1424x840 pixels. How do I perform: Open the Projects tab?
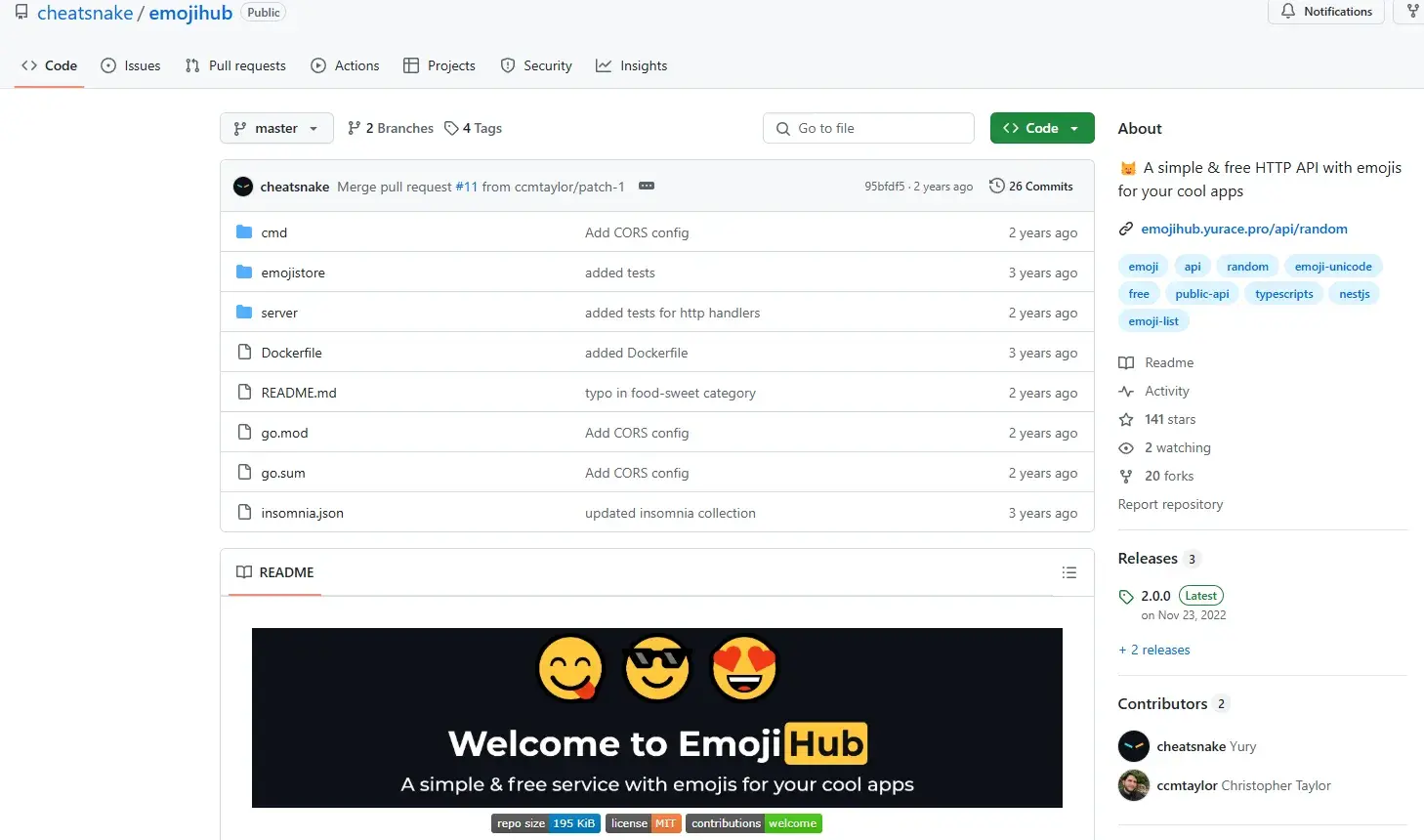(440, 65)
